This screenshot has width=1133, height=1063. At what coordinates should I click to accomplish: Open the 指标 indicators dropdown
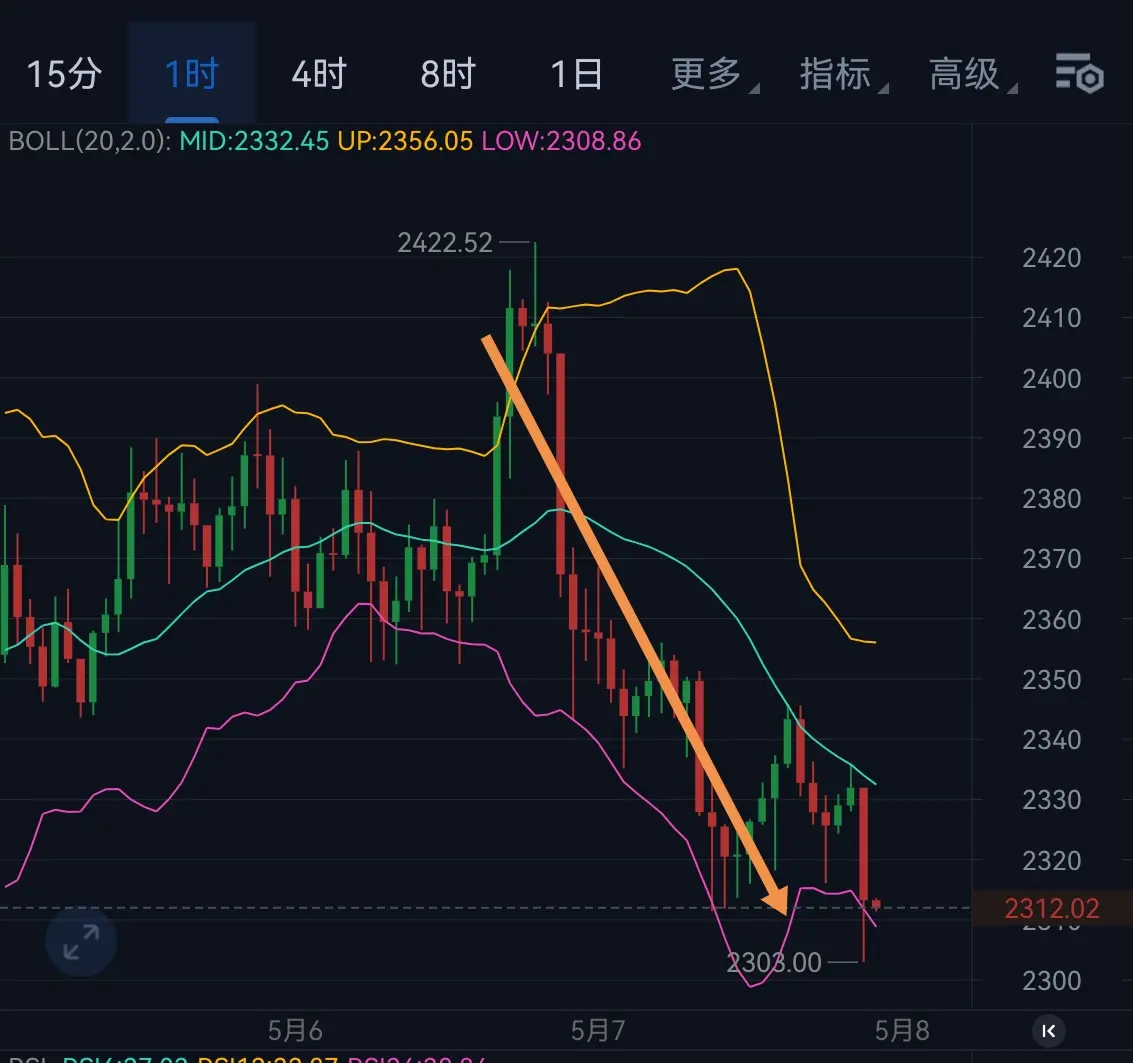843,74
